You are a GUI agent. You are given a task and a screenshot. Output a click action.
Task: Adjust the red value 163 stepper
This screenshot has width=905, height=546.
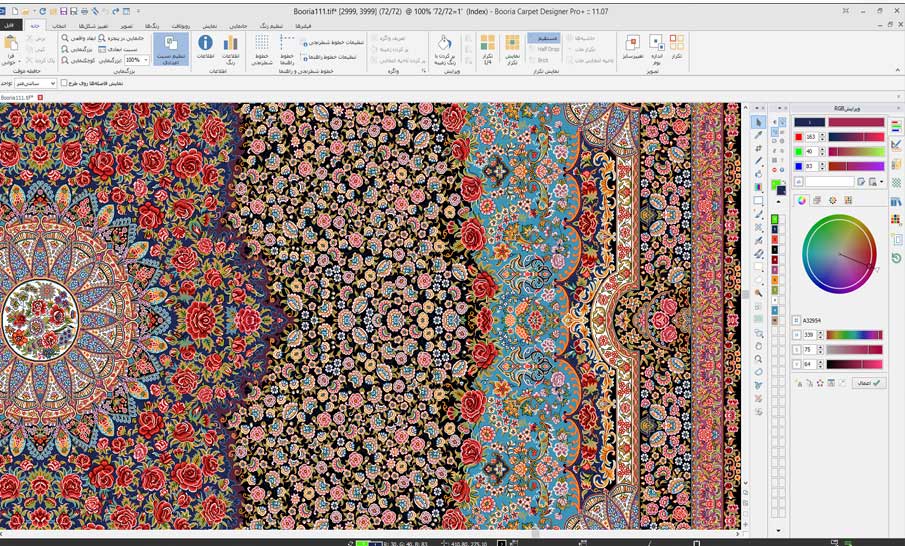[822, 137]
